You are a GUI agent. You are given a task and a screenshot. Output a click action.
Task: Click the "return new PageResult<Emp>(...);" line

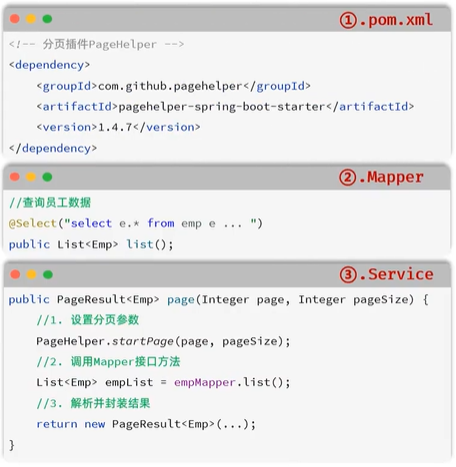coord(146,424)
